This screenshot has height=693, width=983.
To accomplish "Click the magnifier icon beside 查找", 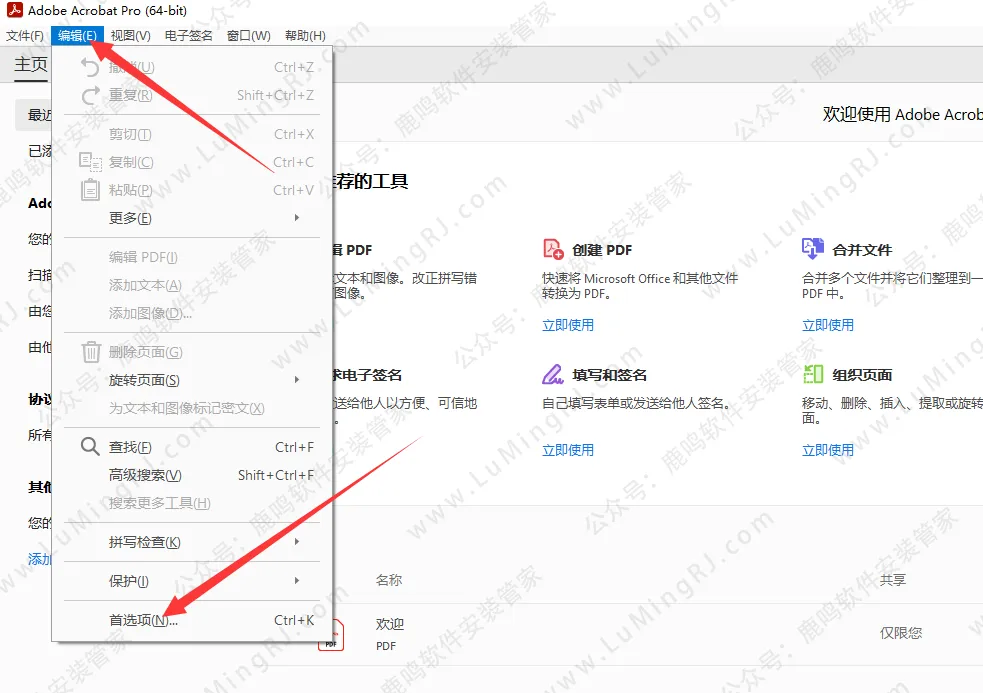I will [x=90, y=447].
